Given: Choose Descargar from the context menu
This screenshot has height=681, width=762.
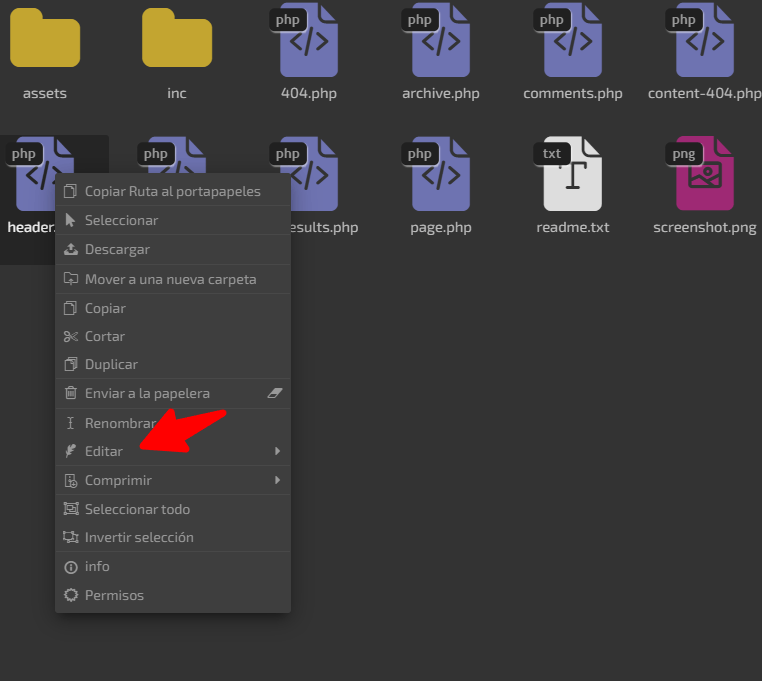Looking at the screenshot, I should pyautogui.click(x=173, y=249).
